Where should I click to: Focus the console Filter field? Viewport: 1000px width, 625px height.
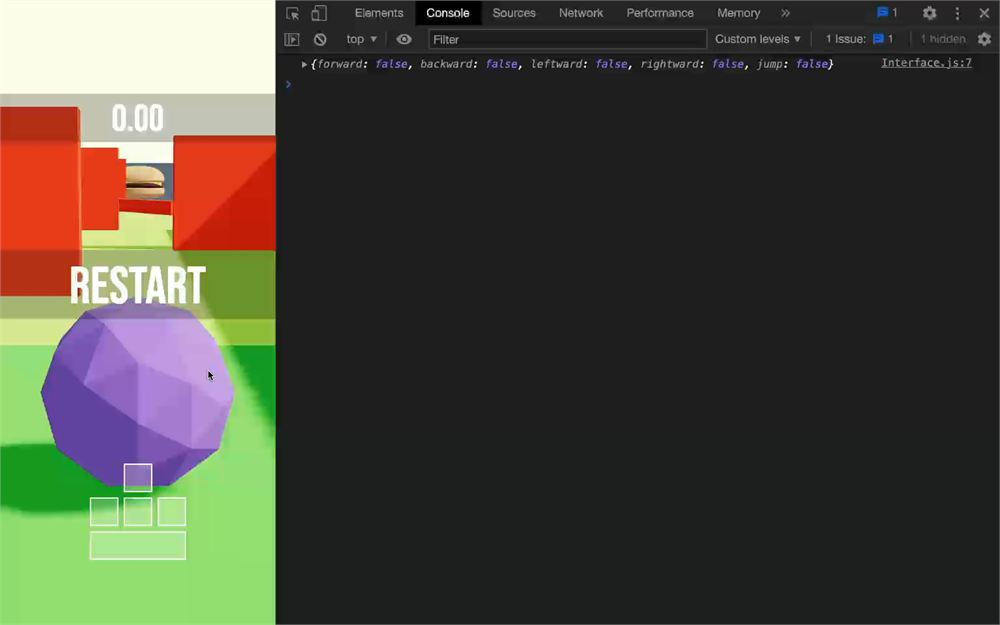point(568,40)
